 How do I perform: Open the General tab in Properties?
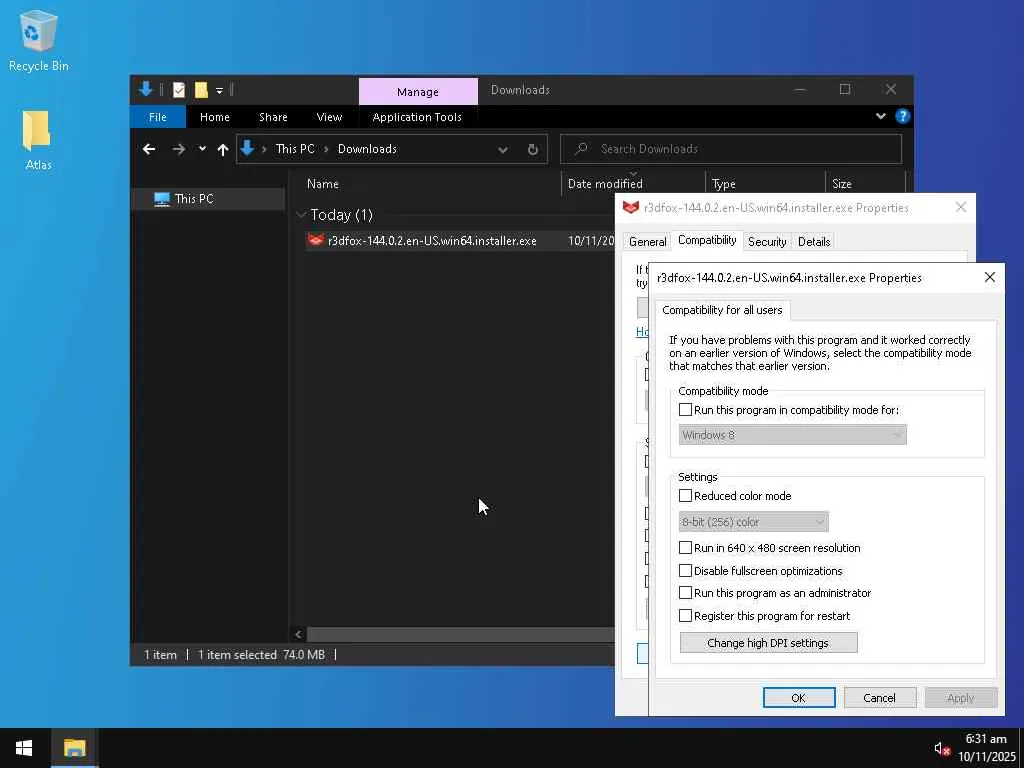point(647,242)
